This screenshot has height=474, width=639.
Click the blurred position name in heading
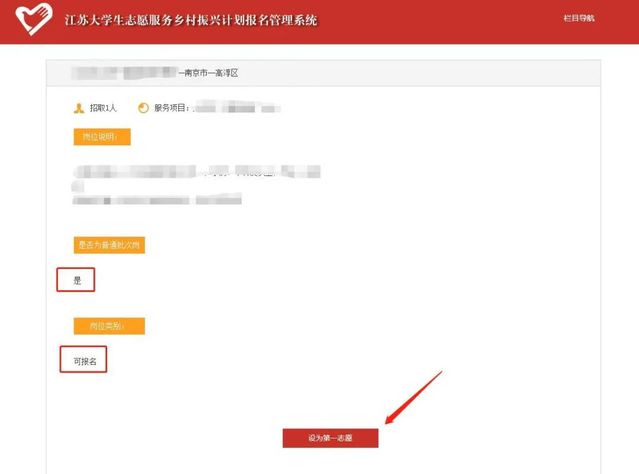click(x=125, y=74)
